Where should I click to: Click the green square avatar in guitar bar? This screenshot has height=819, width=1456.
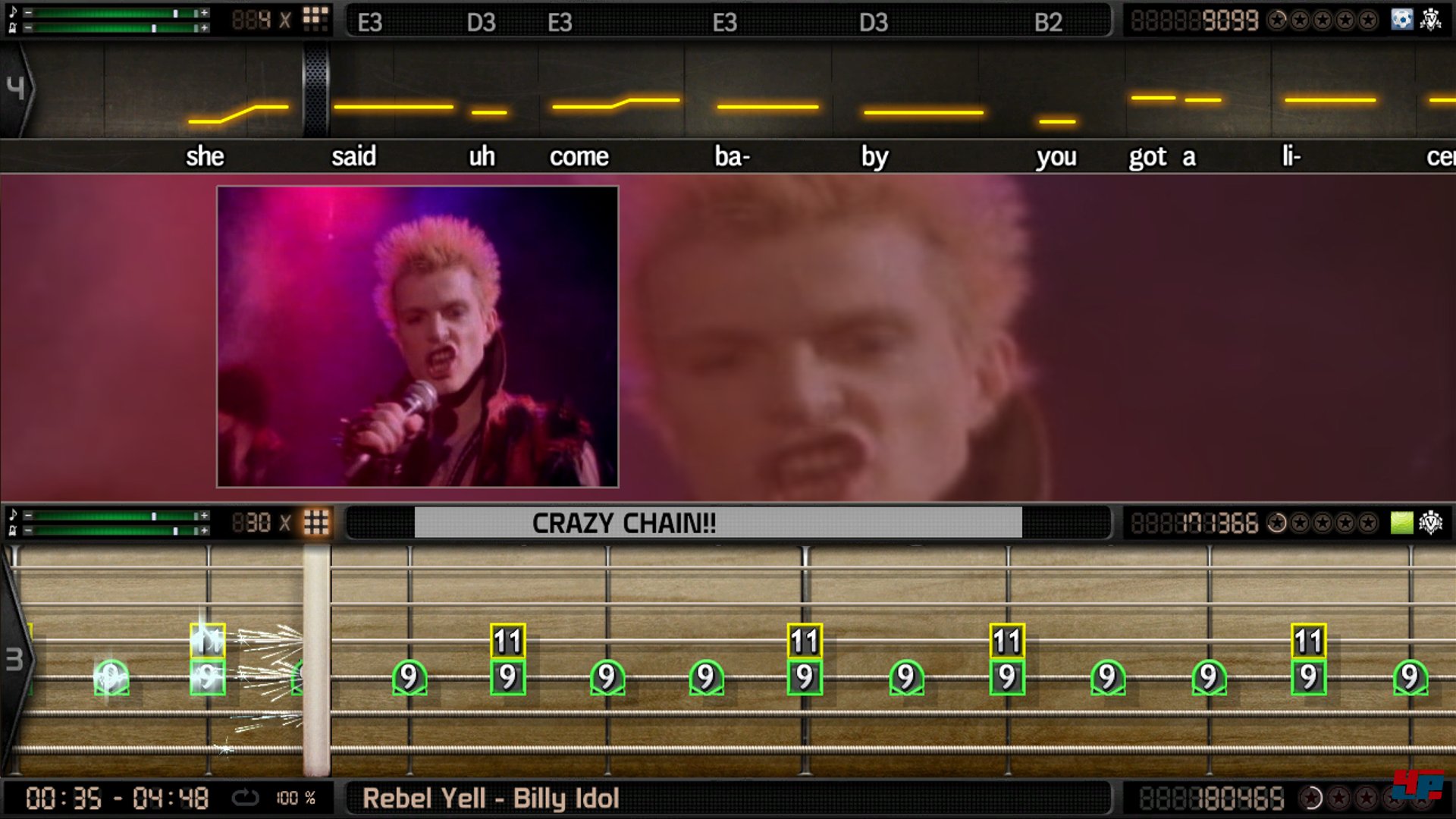(x=1401, y=522)
